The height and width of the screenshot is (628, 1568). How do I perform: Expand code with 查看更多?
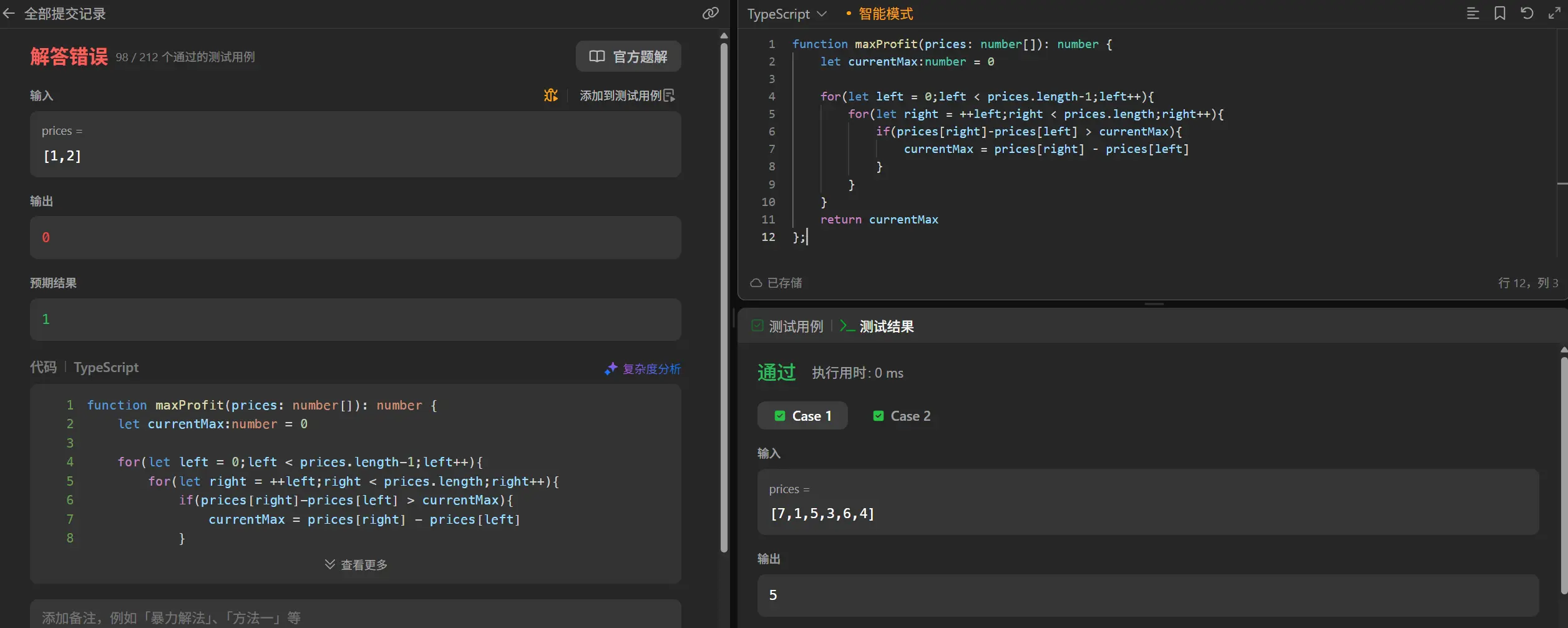[356, 565]
